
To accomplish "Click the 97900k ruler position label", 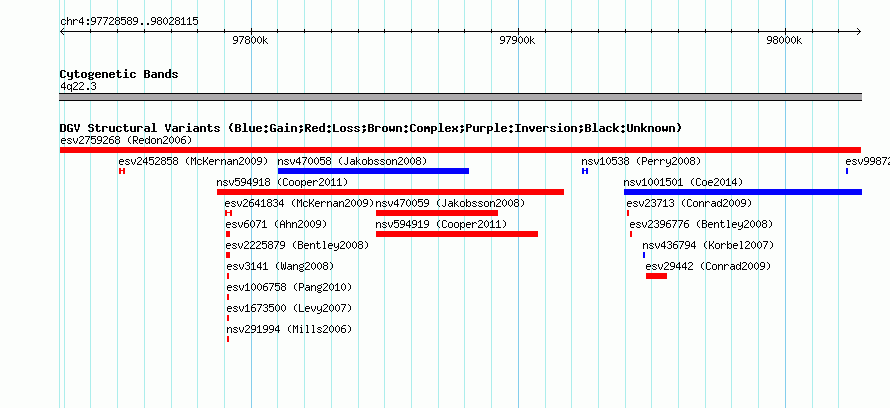I will (x=517, y=40).
